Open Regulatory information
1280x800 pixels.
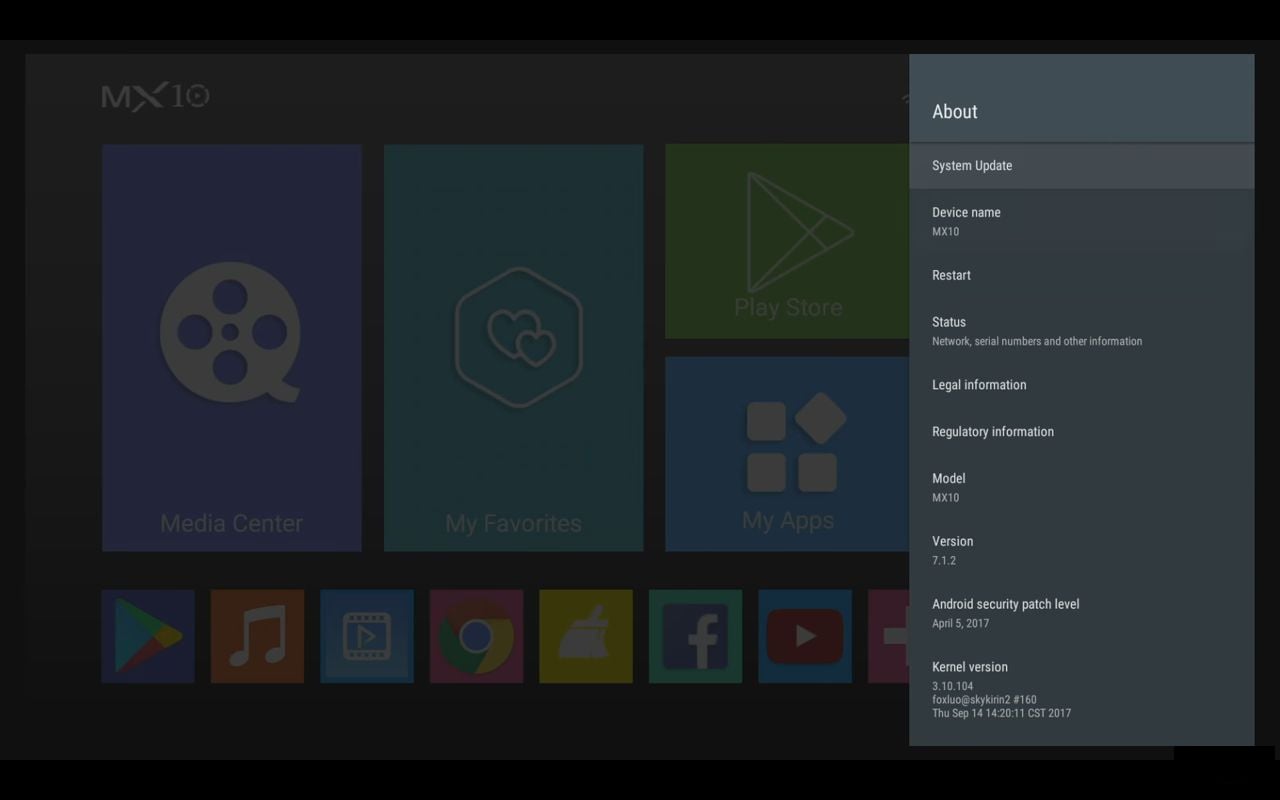point(1082,432)
